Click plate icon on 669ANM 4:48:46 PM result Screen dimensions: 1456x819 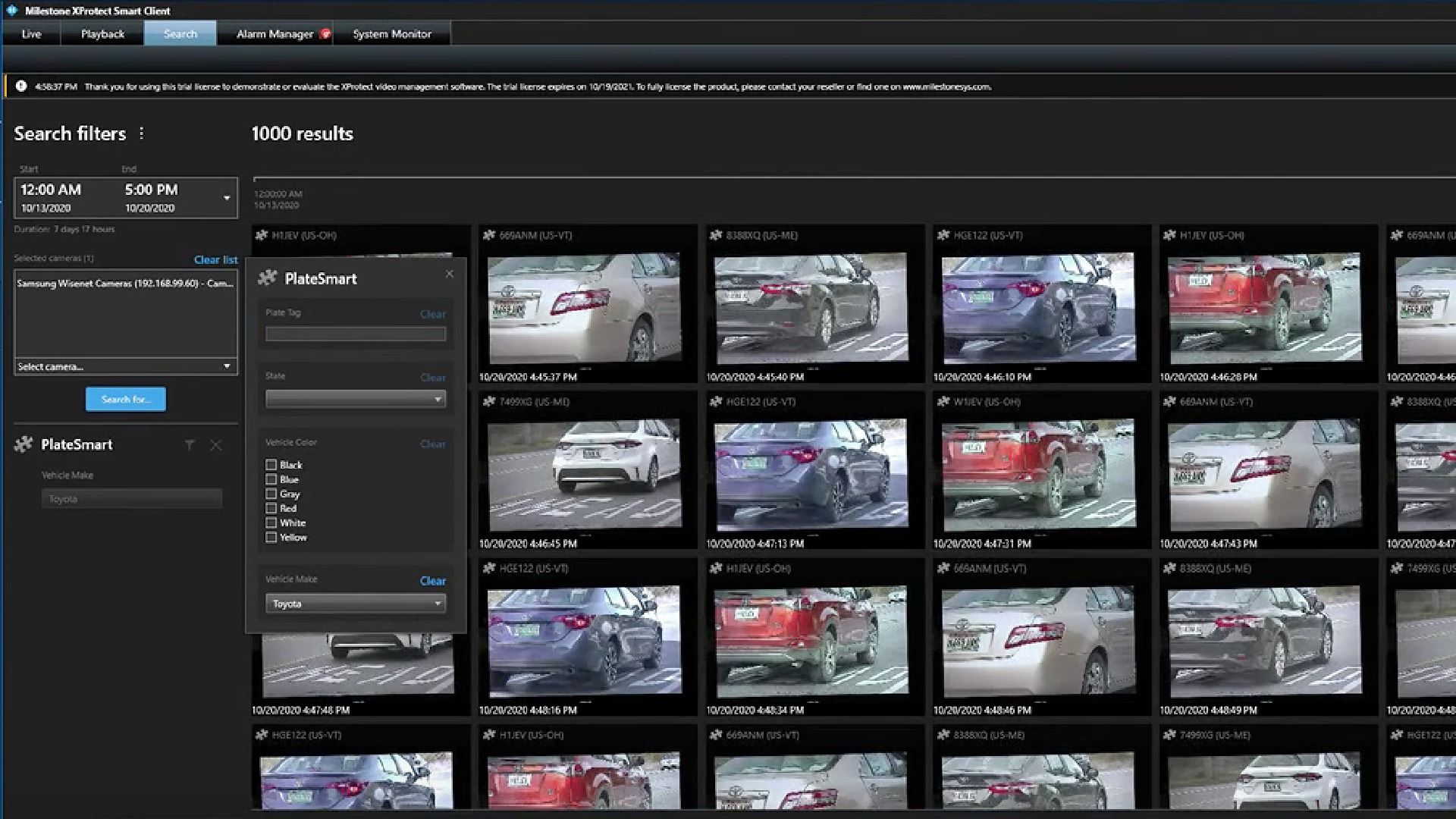943,568
